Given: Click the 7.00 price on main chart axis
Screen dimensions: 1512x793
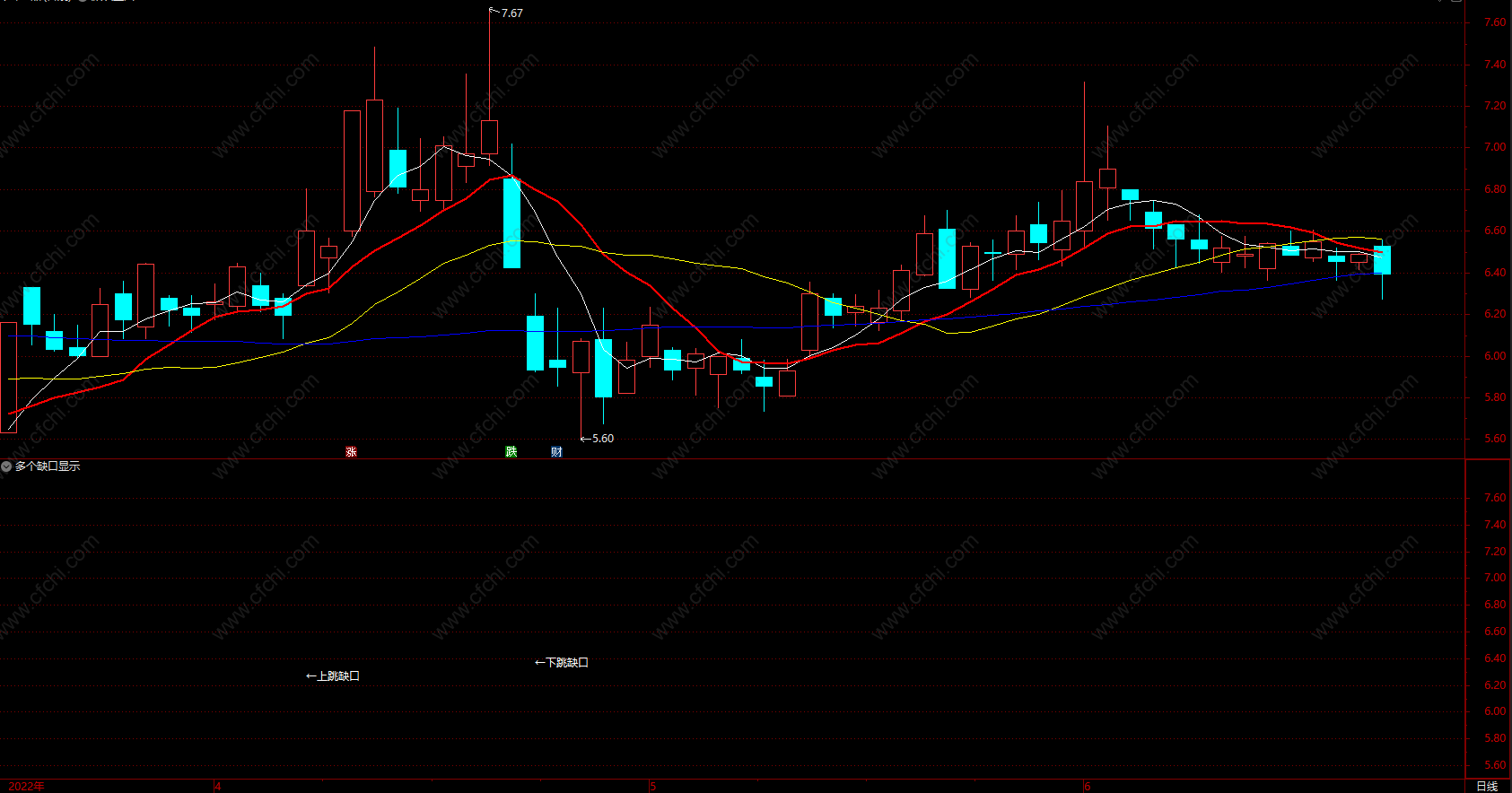Looking at the screenshot, I should click(x=1495, y=147).
